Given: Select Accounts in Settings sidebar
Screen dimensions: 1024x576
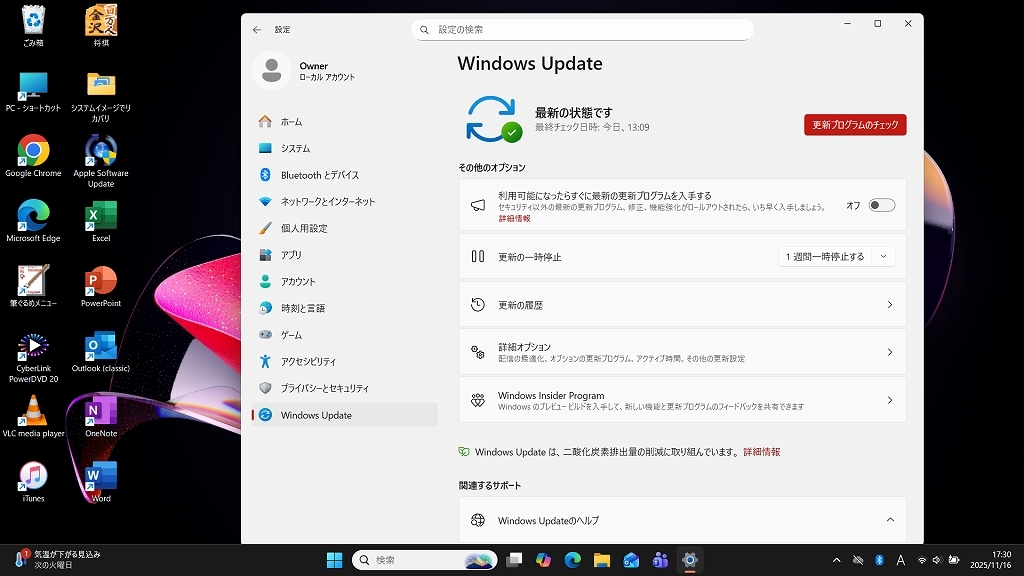Looking at the screenshot, I should pos(345,281).
